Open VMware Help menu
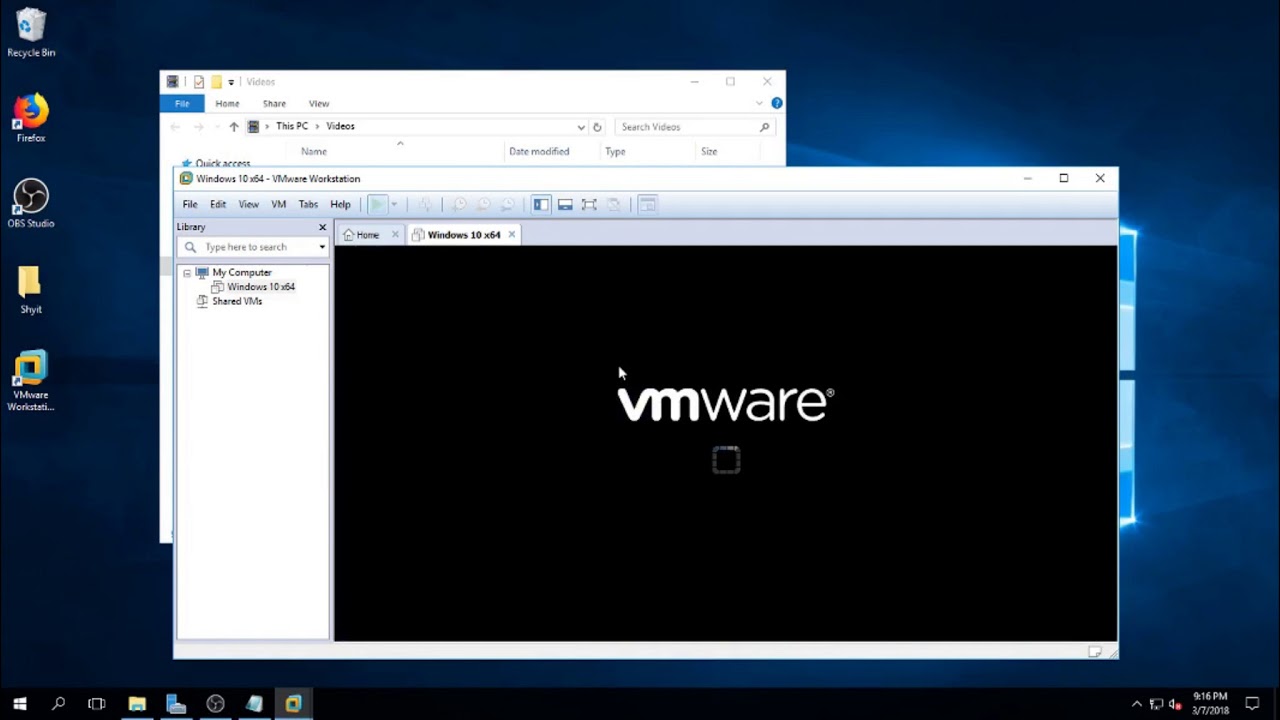Screen dimensions: 1280x720 point(340,204)
